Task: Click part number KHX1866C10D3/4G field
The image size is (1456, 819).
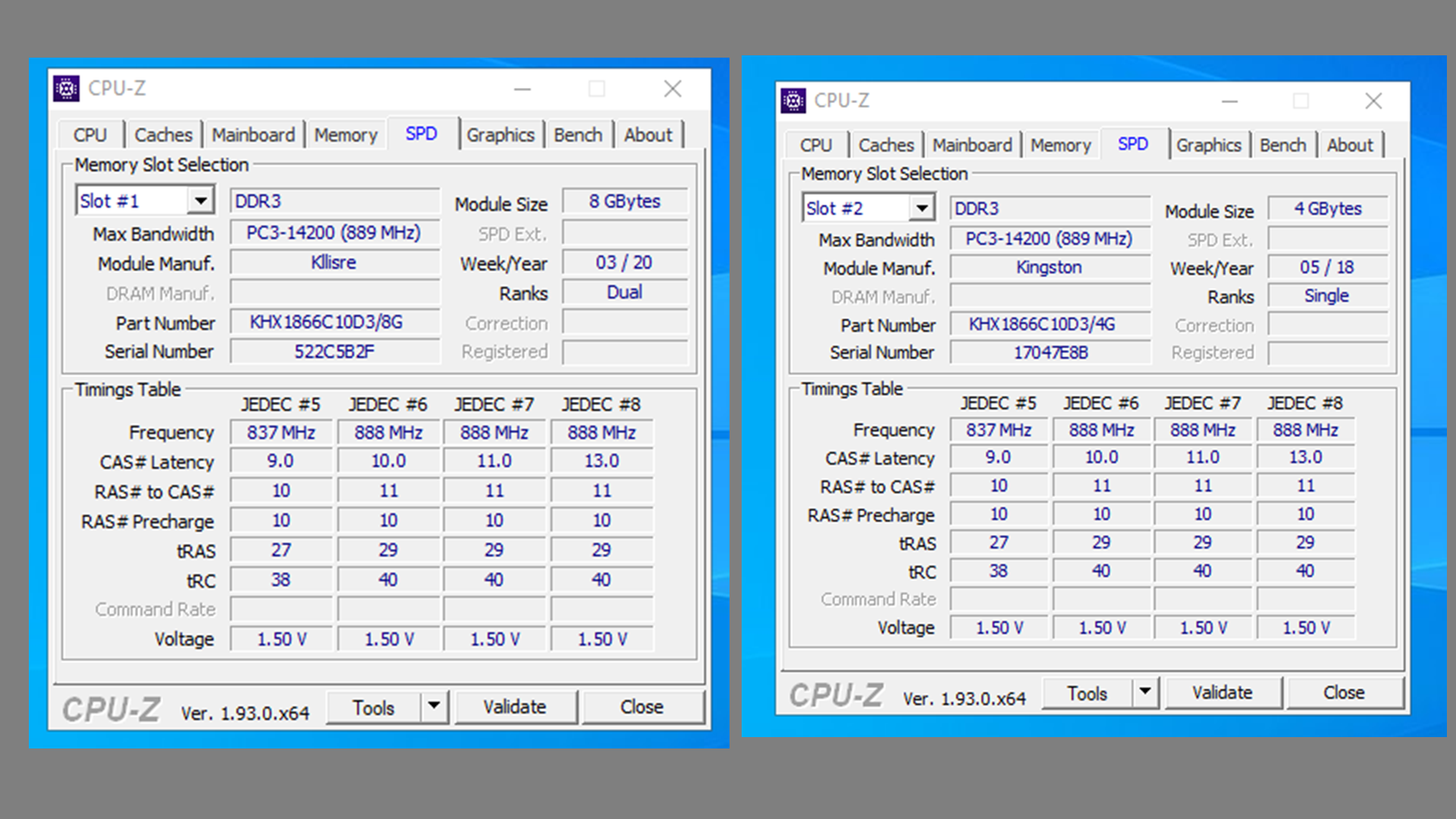Action: tap(1050, 325)
